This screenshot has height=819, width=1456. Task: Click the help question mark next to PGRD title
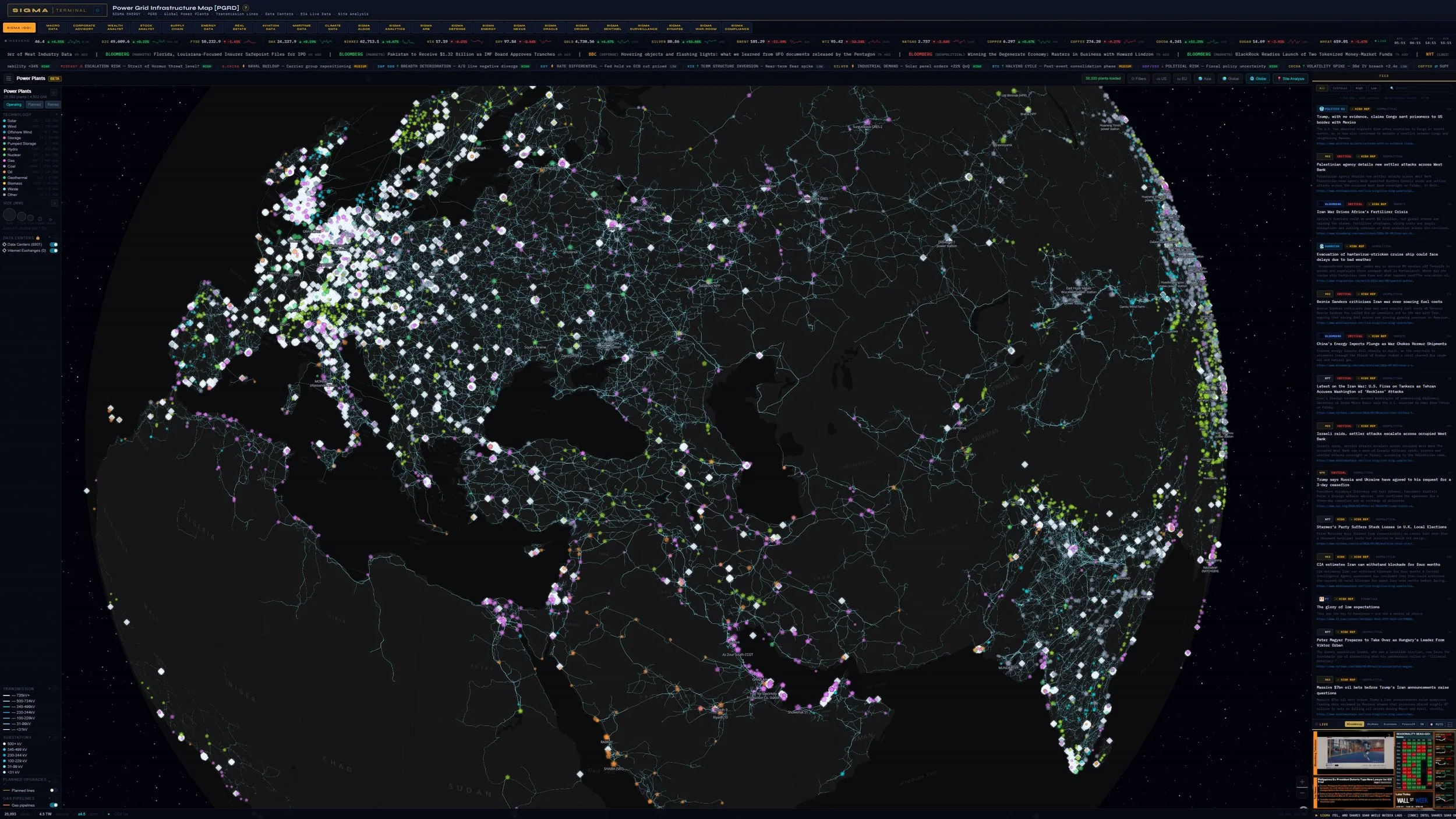point(245,8)
